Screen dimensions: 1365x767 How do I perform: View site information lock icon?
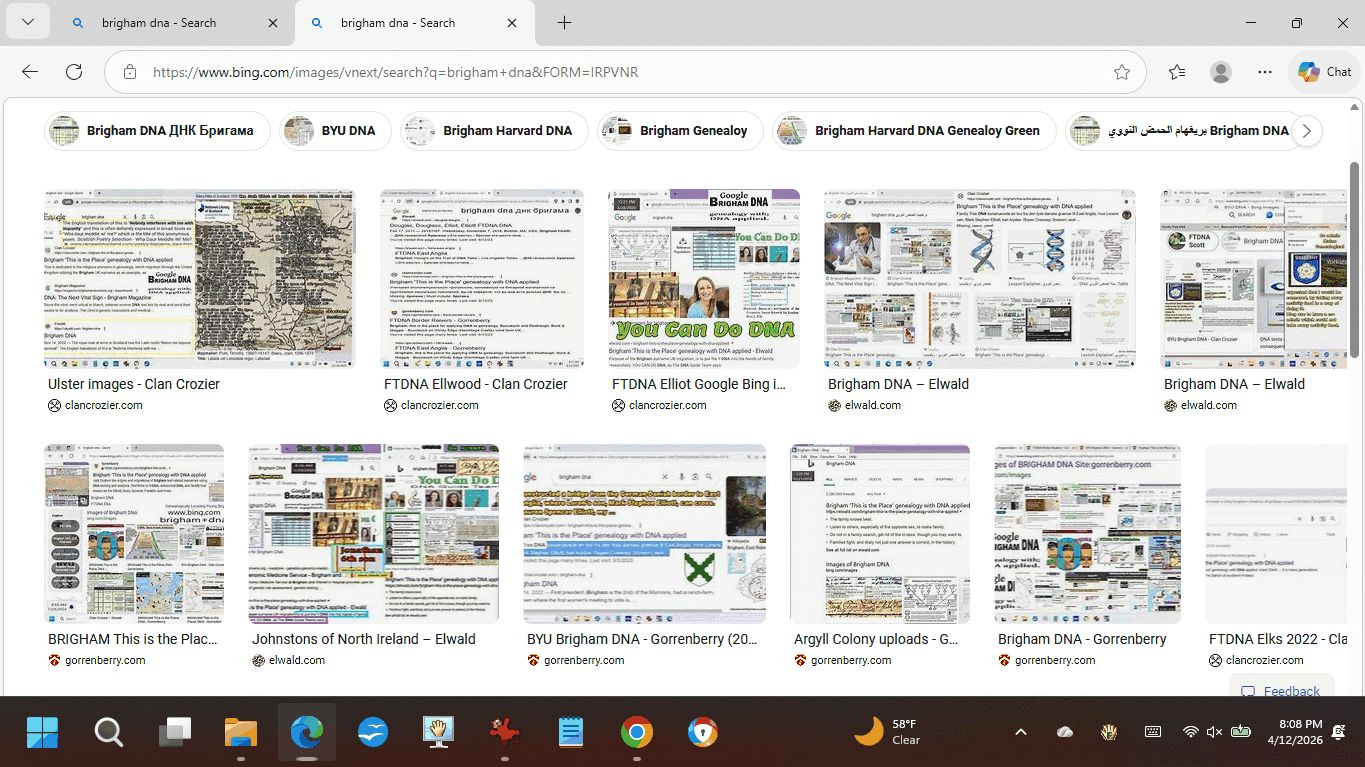point(129,72)
